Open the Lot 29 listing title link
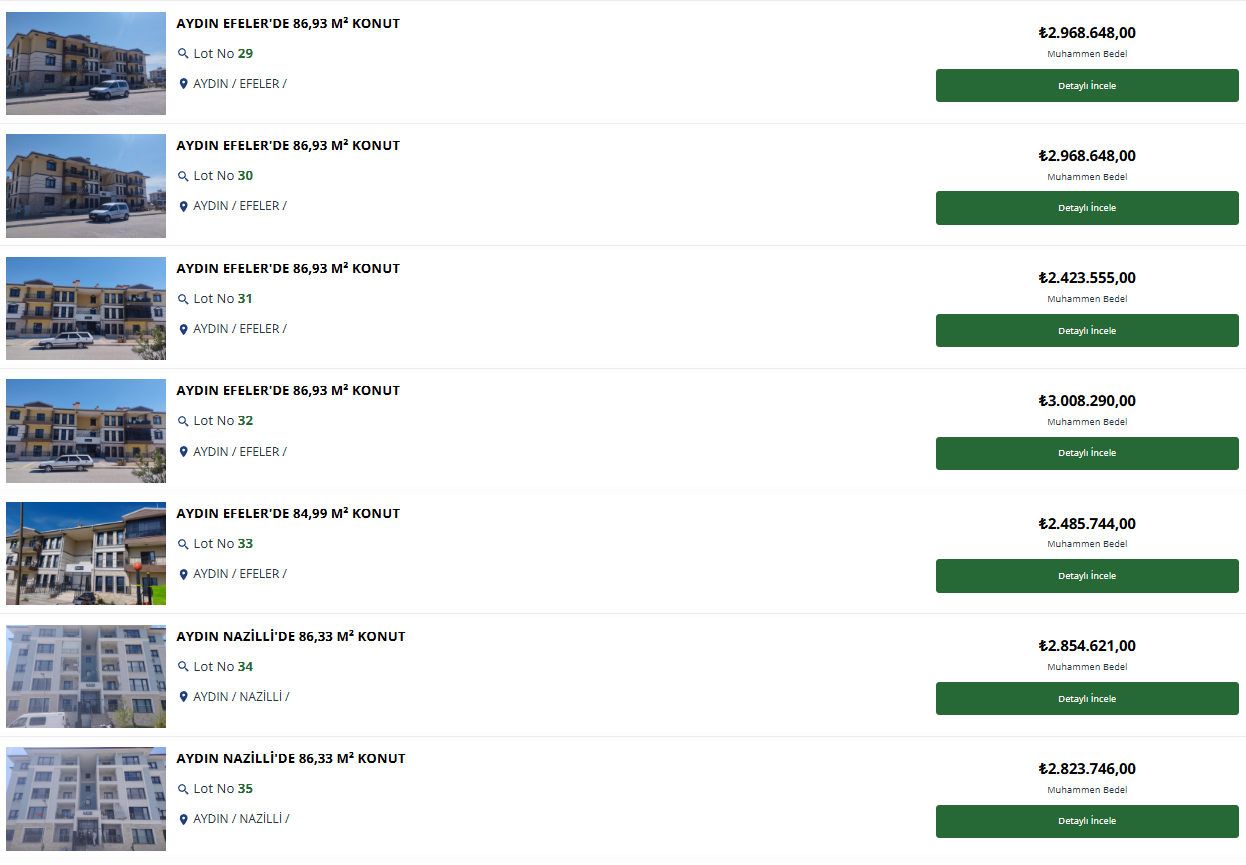The height and width of the screenshot is (865, 1246). tap(288, 23)
